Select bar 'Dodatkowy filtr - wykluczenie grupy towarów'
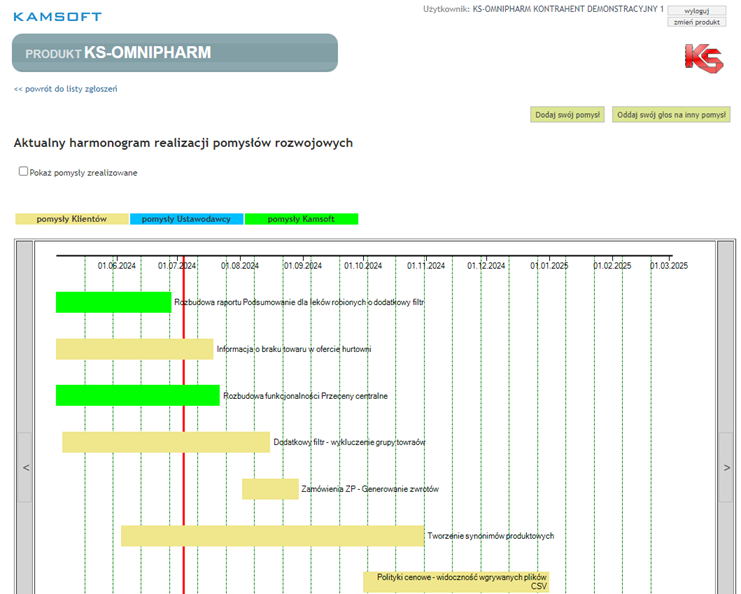741x594 pixels. 166,442
